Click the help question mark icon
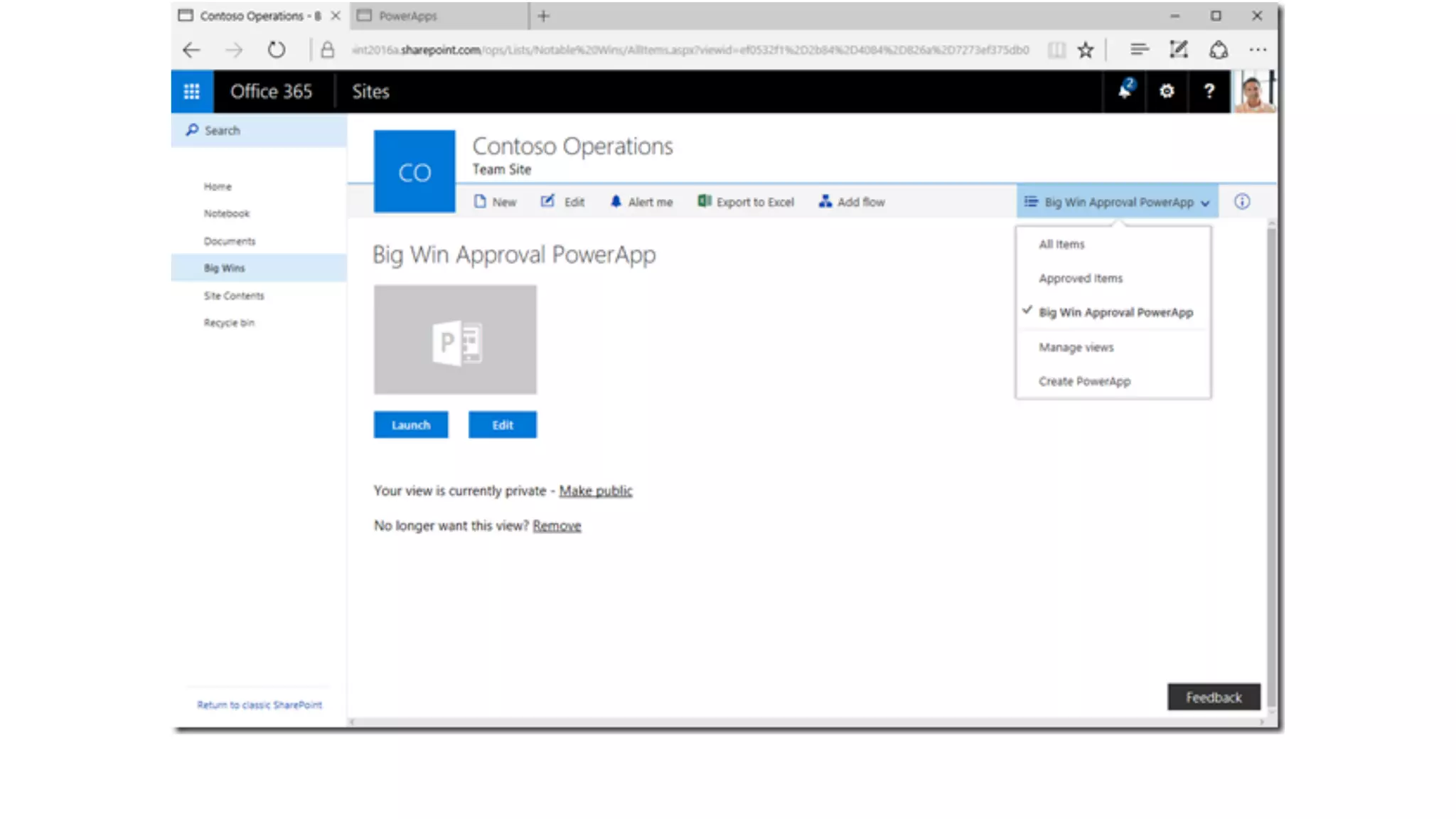 [x=1209, y=91]
